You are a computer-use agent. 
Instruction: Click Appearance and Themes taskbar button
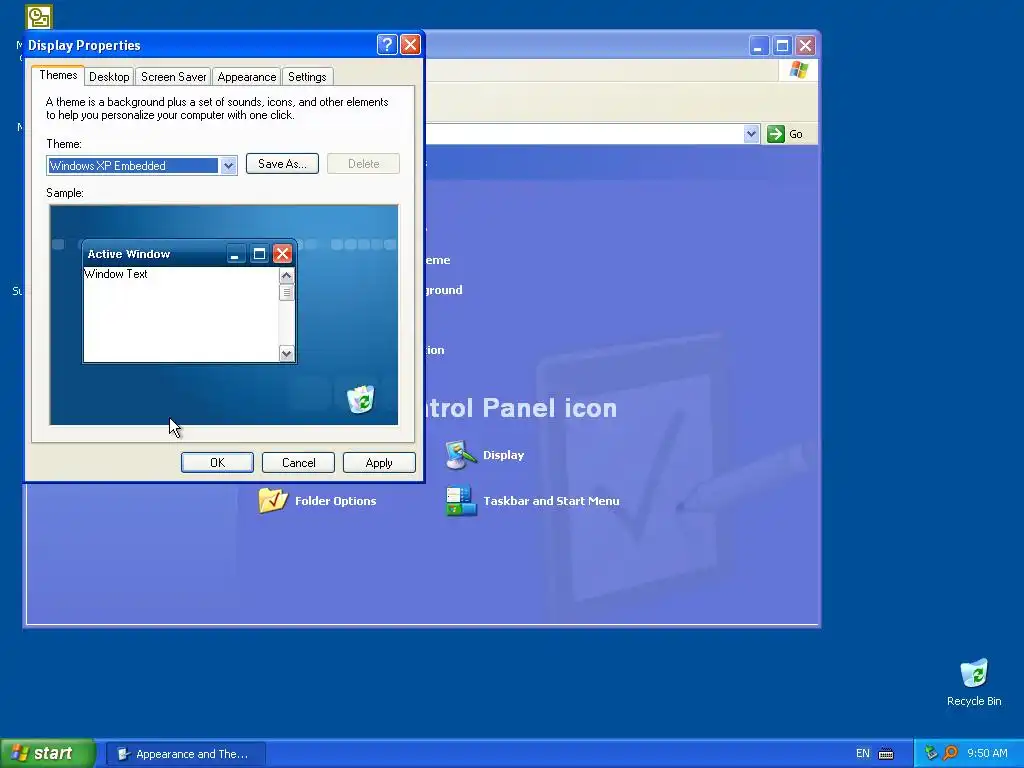(185, 754)
